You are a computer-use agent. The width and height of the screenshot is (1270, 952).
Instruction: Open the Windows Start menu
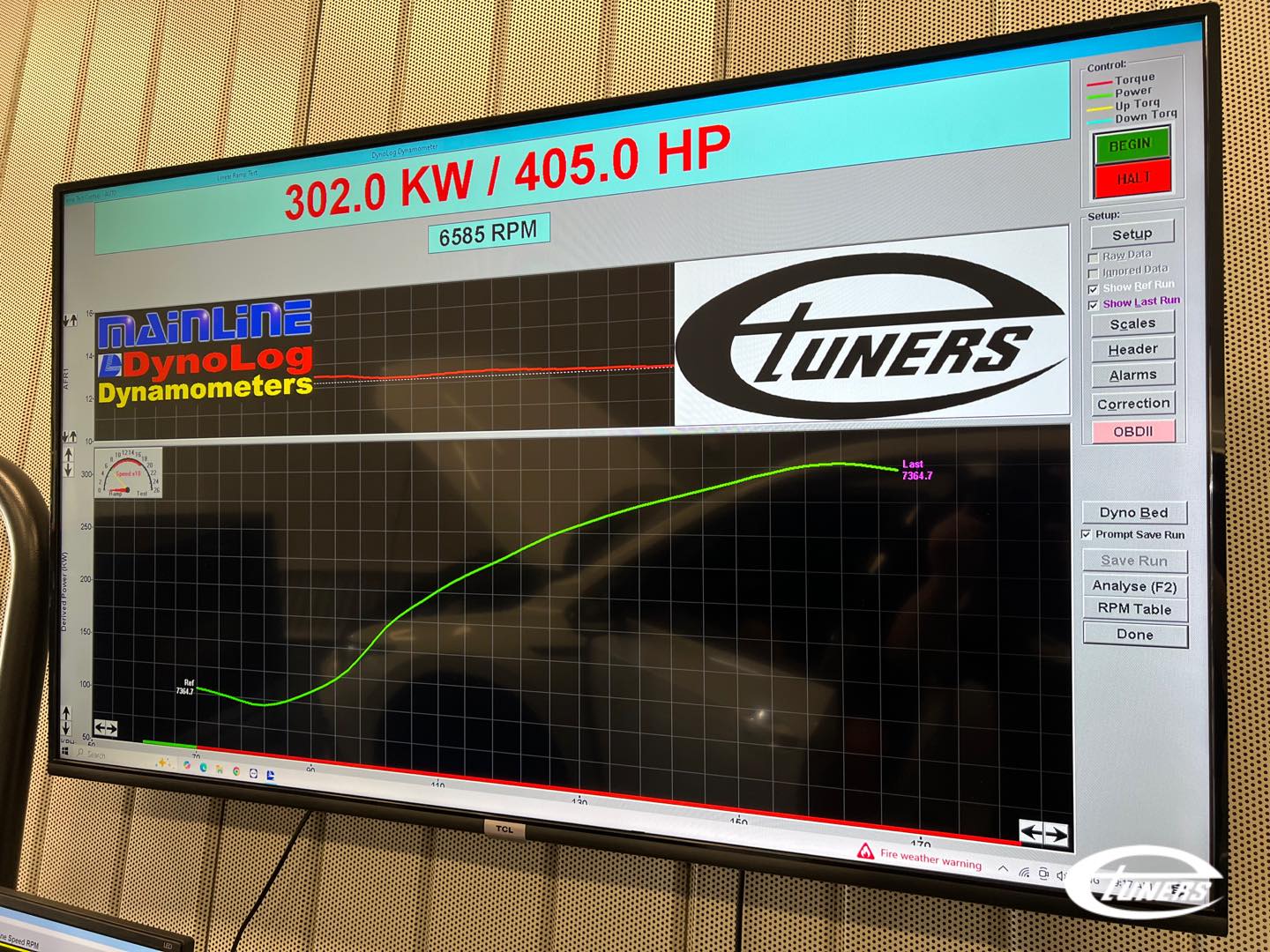[x=64, y=751]
